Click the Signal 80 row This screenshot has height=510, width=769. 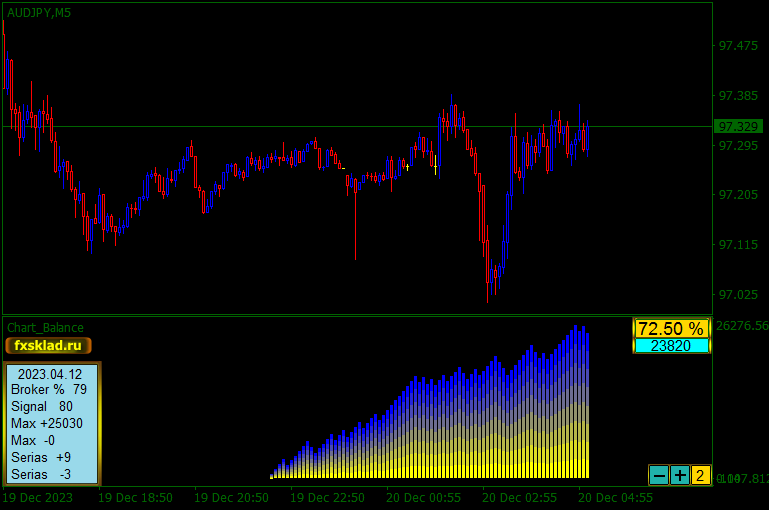pyautogui.click(x=42, y=407)
